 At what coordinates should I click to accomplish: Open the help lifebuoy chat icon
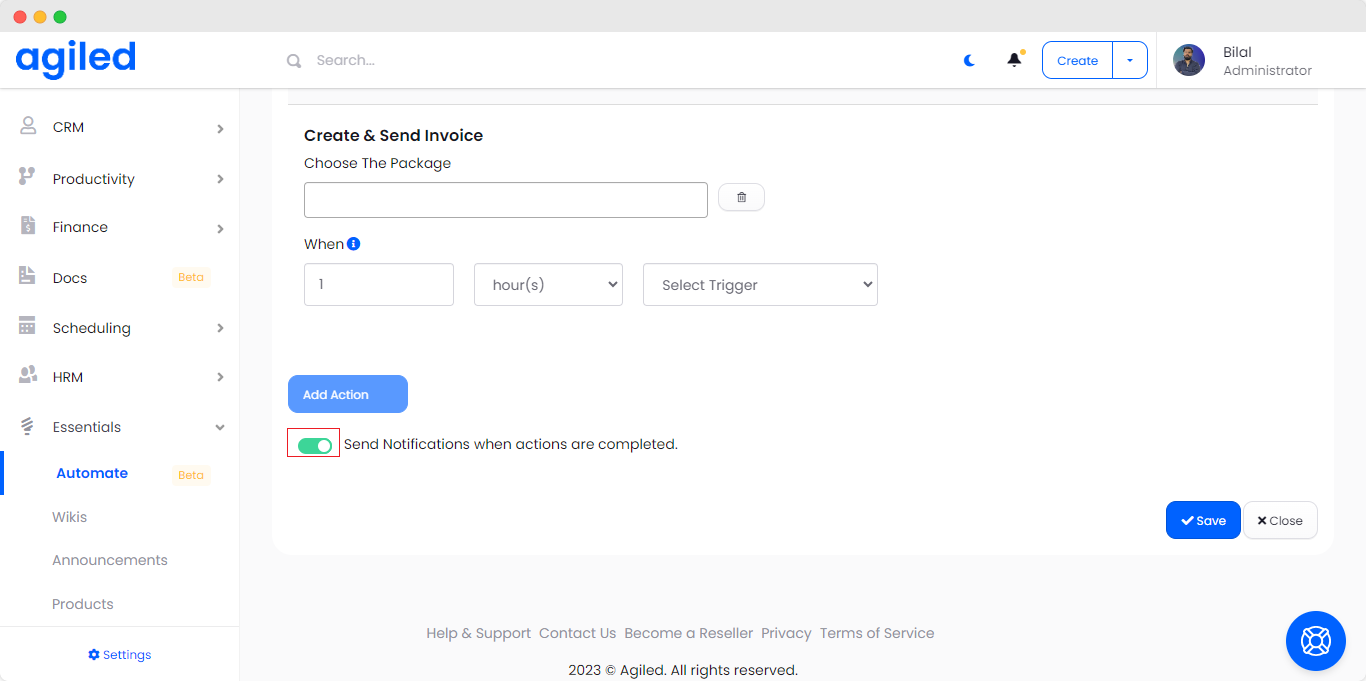(x=1315, y=640)
